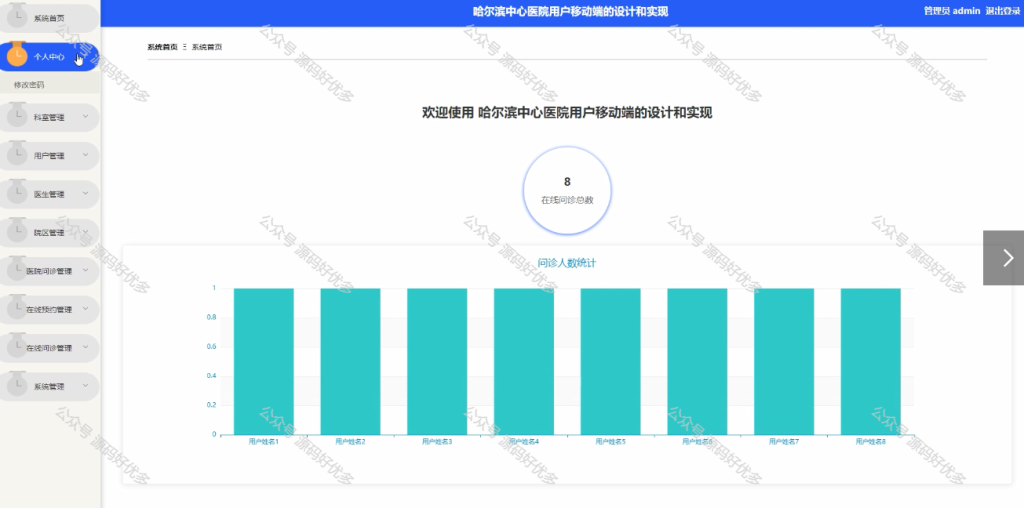The image size is (1024, 508).
Task: Click the clock icon next to 科室管理
Action: (x=17, y=117)
